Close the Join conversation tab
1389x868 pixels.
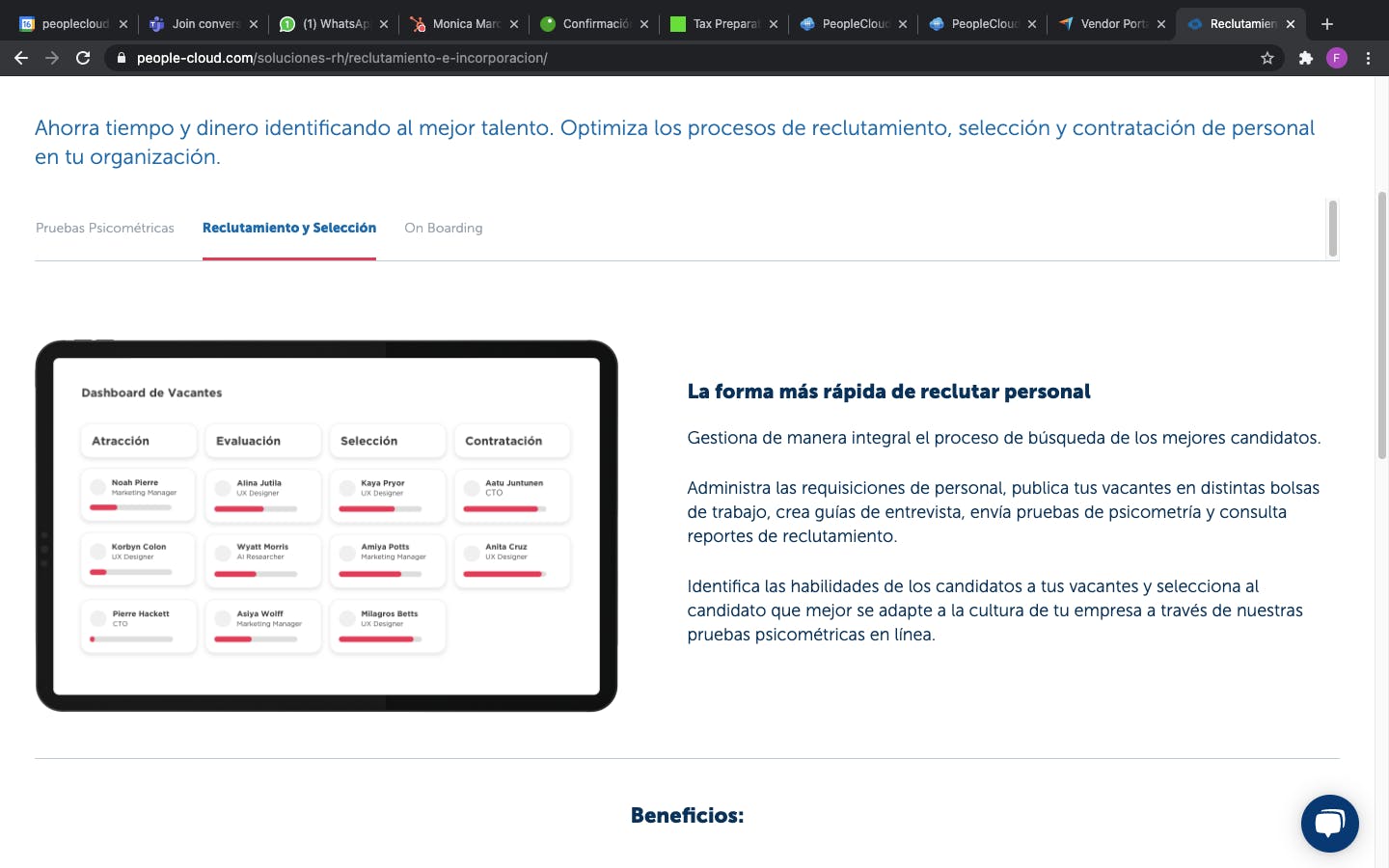coord(254,24)
